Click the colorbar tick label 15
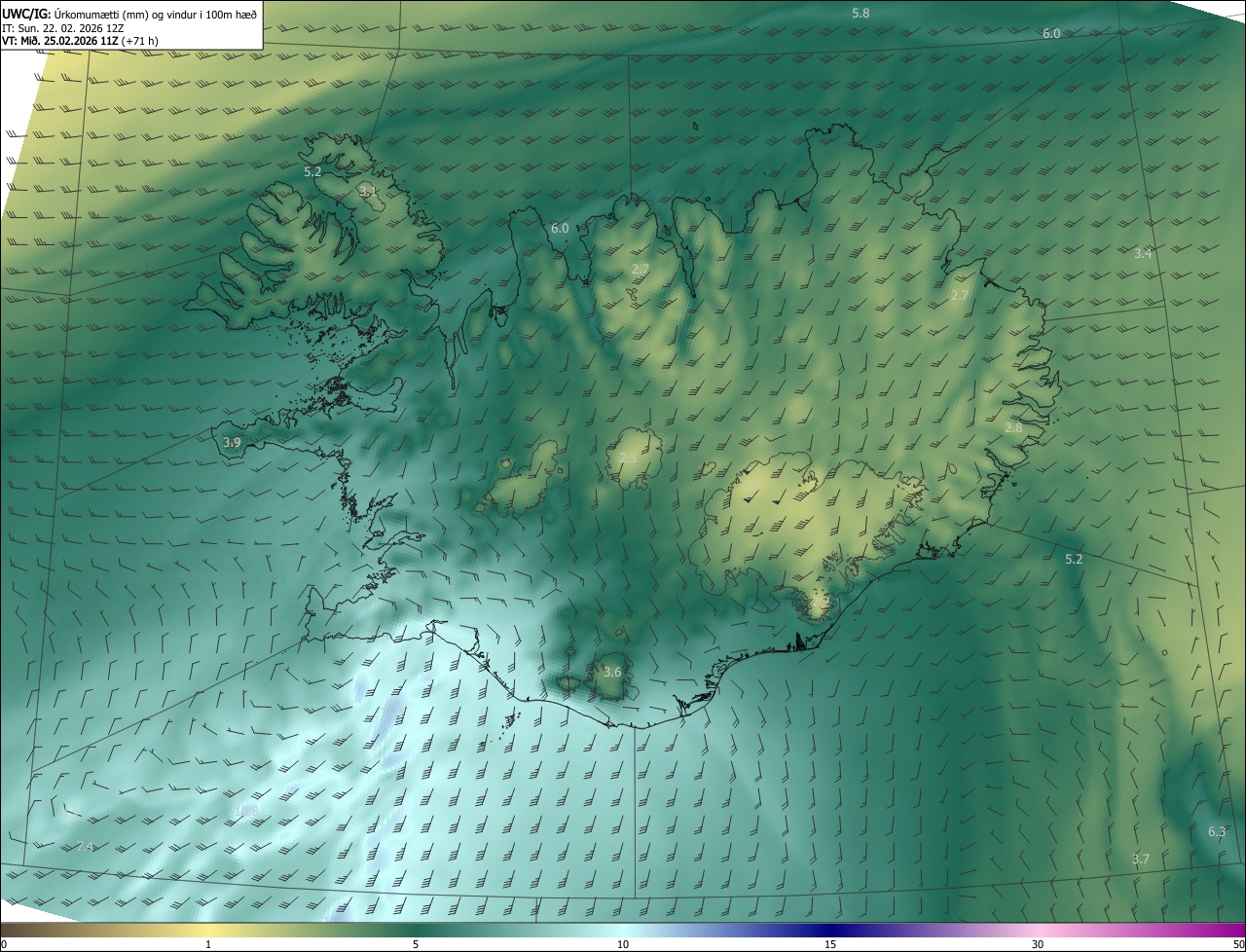Viewport: 1246px width, 952px height. pos(830,944)
